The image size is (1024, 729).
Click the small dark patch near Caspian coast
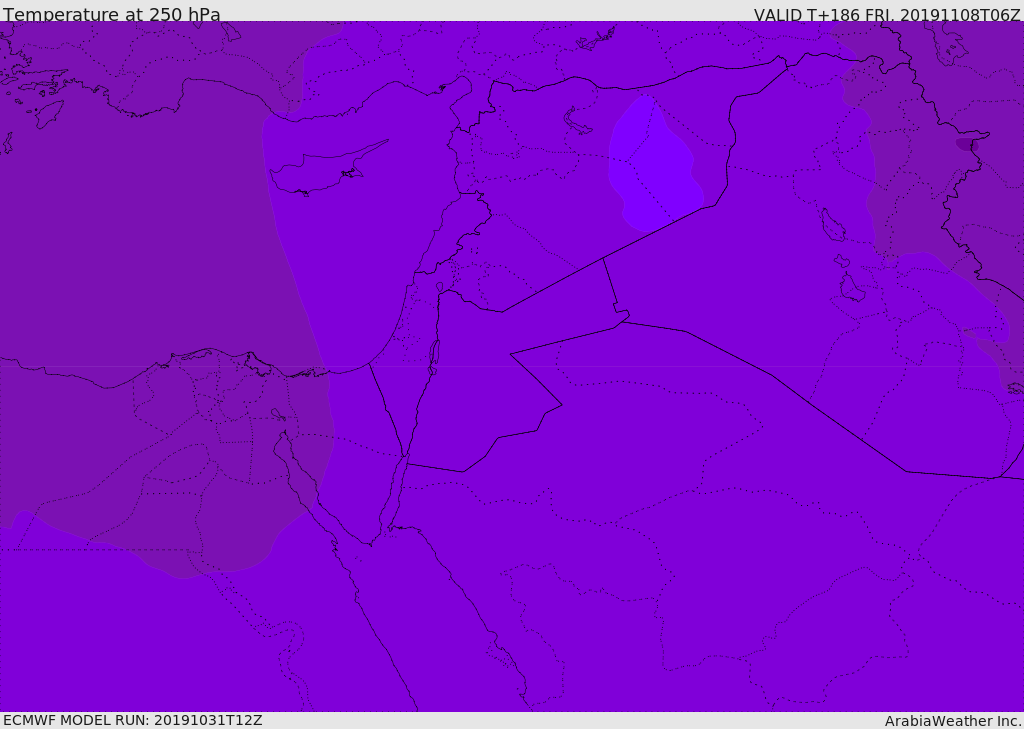point(967,144)
